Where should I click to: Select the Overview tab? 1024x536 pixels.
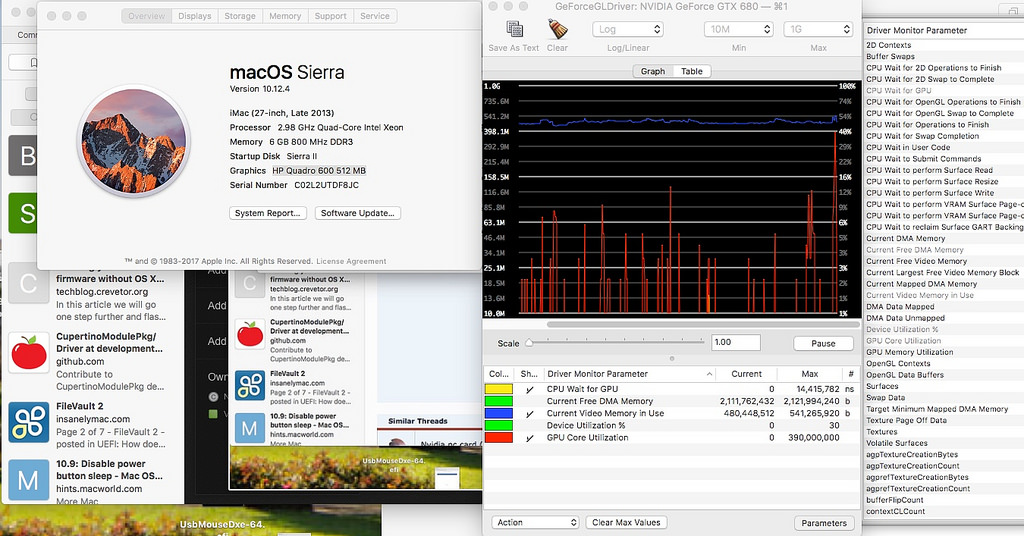[146, 16]
